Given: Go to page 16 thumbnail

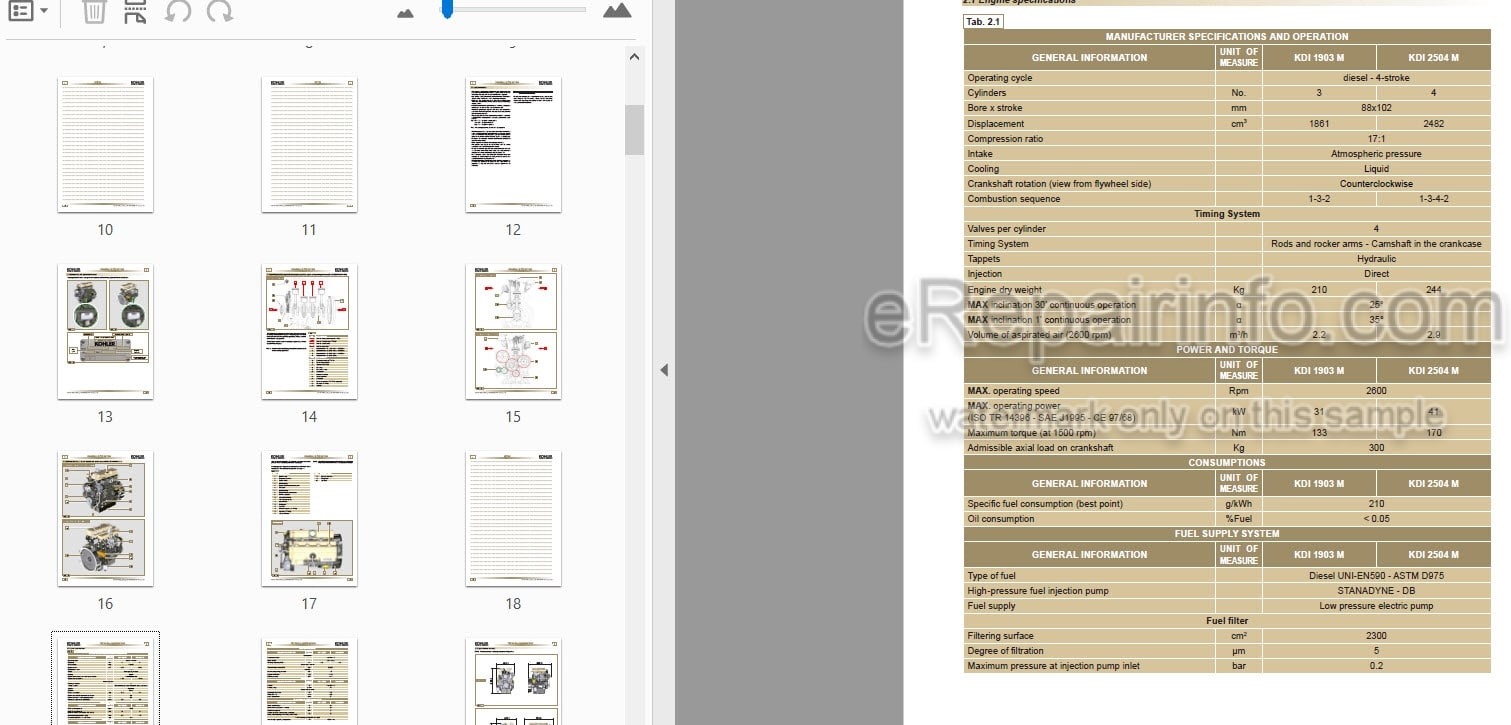Looking at the screenshot, I should pos(105,518).
